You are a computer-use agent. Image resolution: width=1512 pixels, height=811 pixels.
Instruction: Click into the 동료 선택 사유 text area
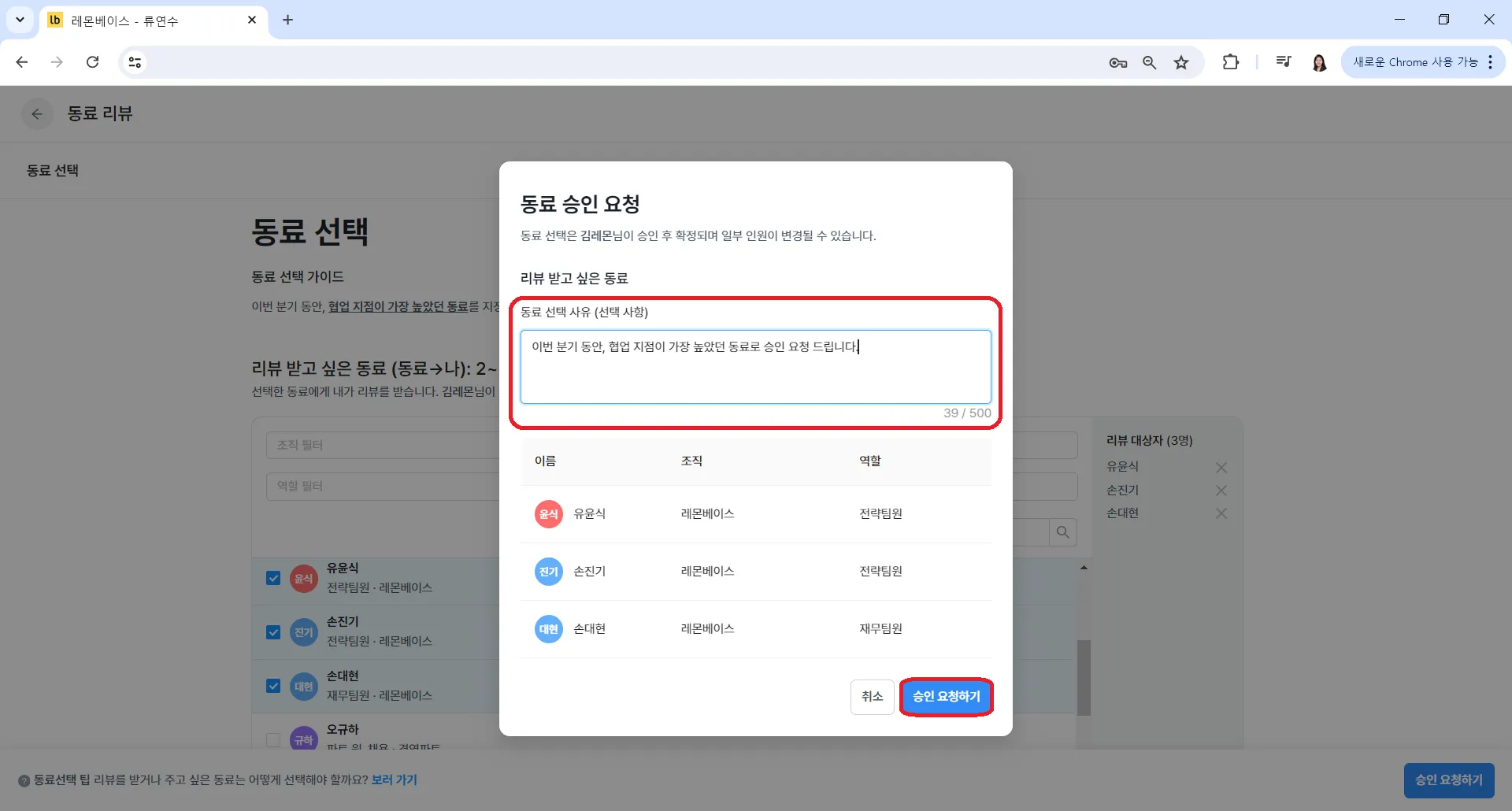[755, 367]
